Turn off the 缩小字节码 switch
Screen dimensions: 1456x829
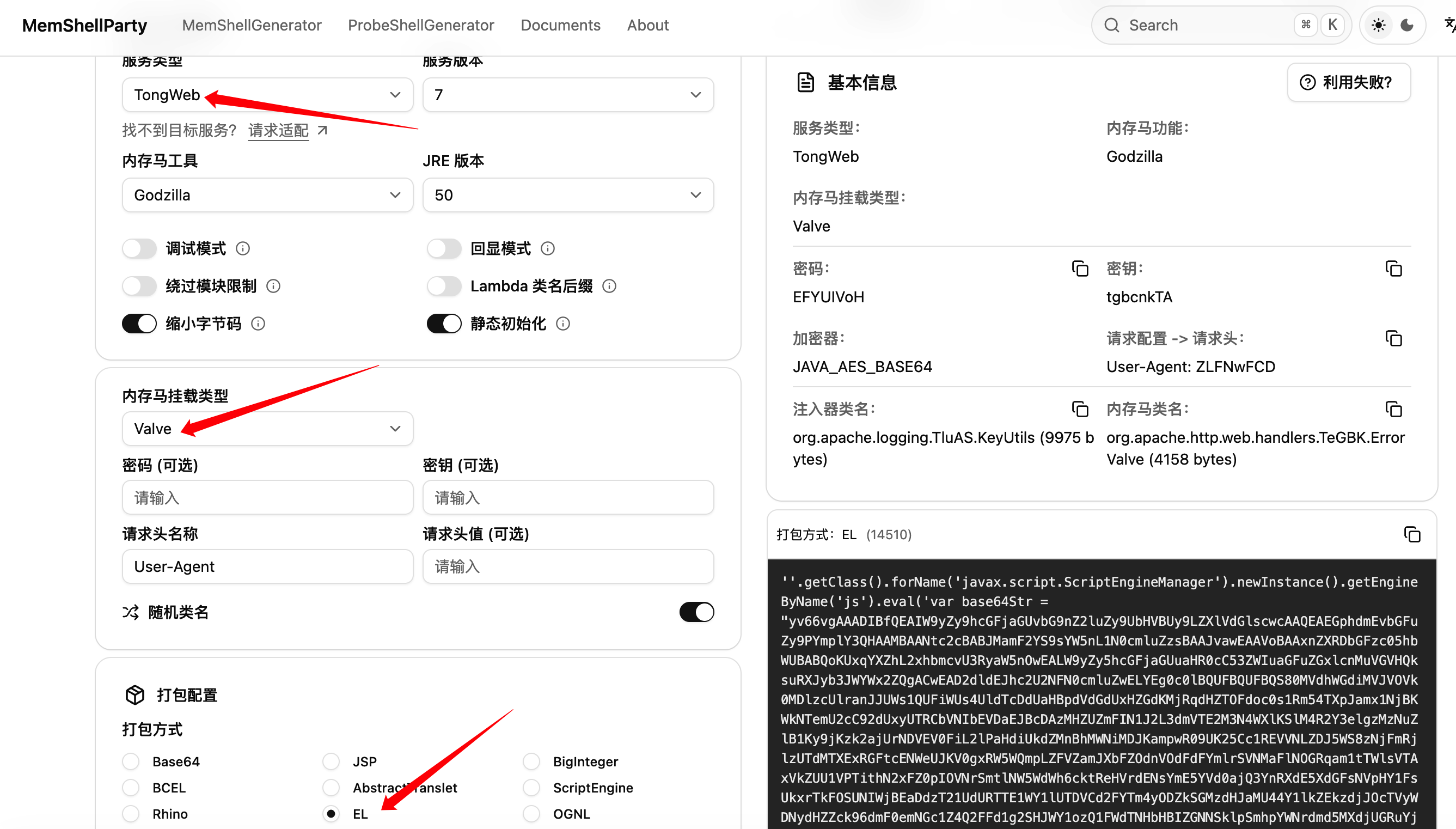(x=139, y=324)
